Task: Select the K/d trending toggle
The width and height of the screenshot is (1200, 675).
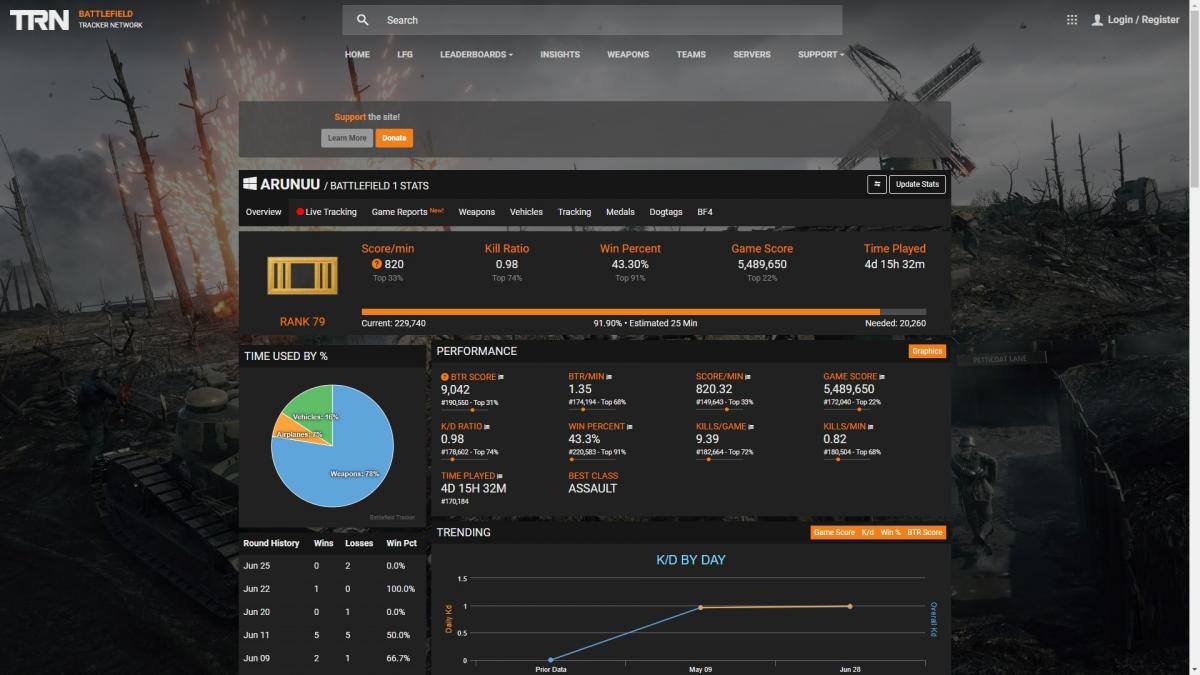Action: (867, 532)
